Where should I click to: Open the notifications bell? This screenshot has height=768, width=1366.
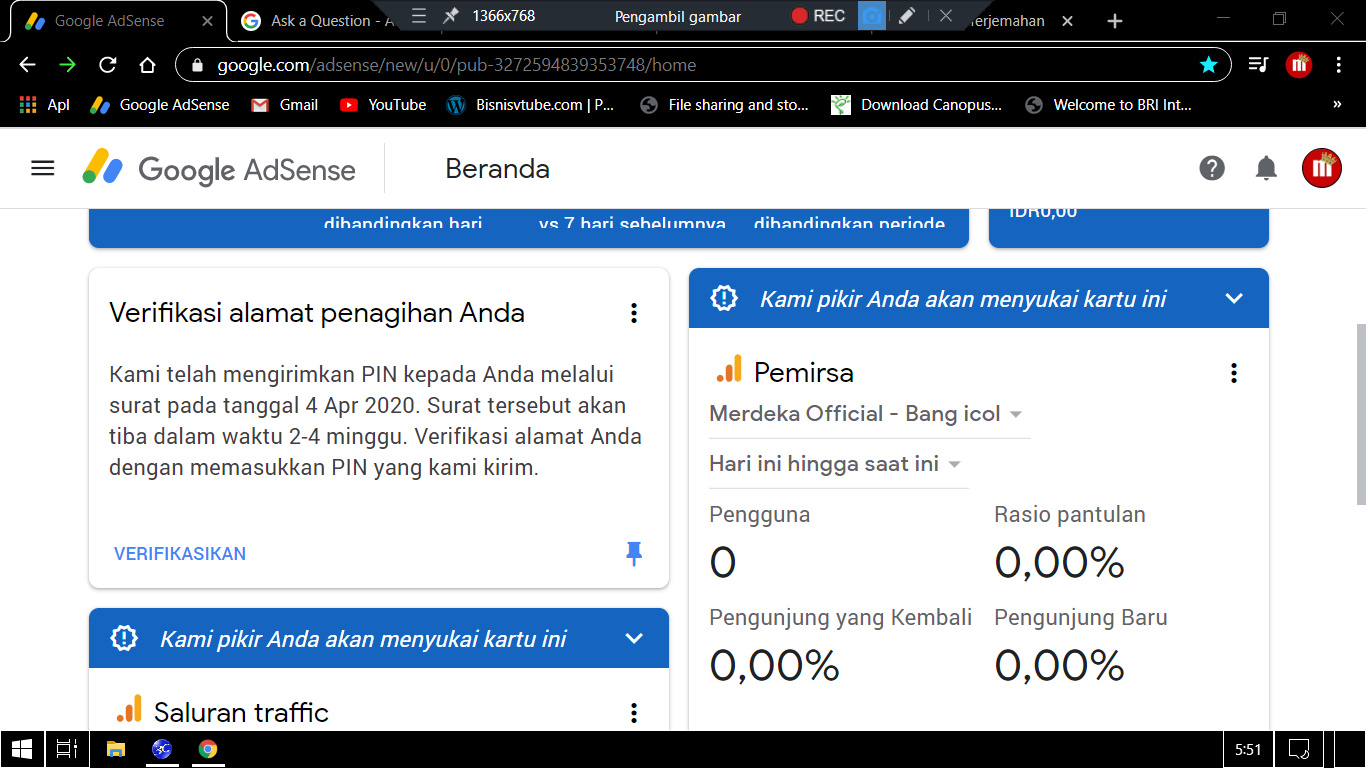point(1266,168)
